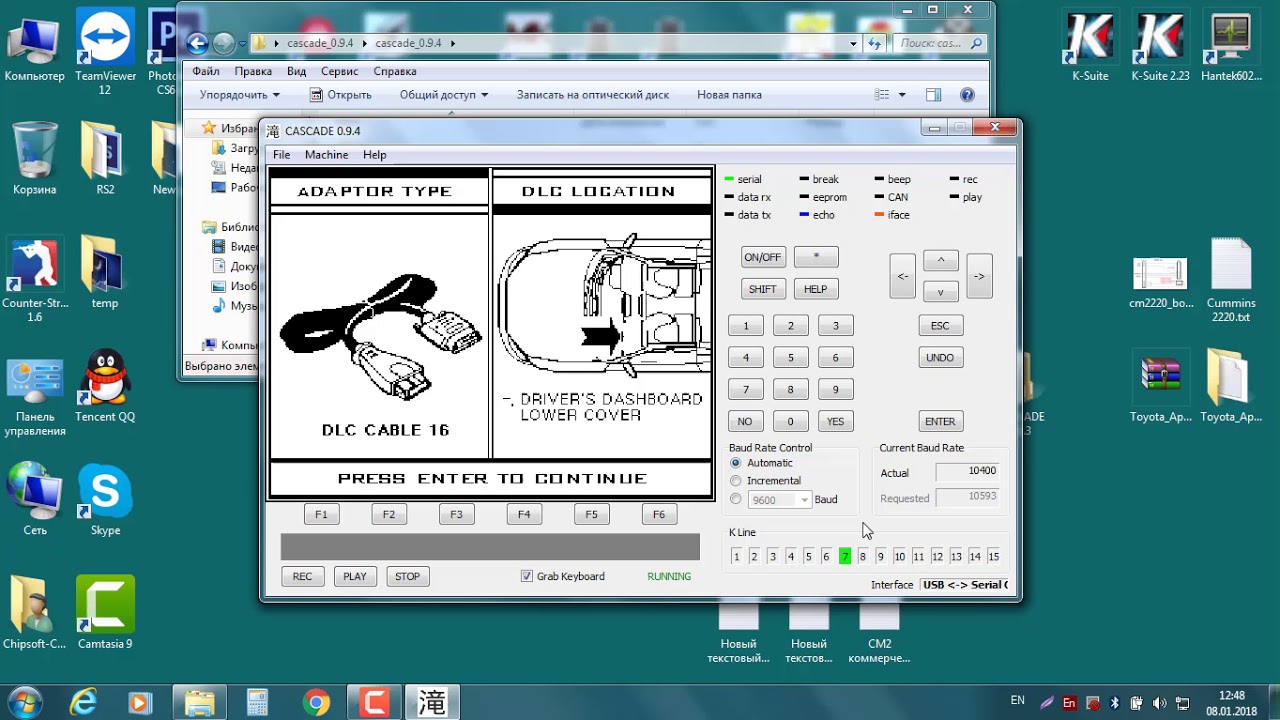This screenshot has height=720, width=1280.
Task: Switch to Camtasia taskbar icon
Action: click(x=375, y=702)
